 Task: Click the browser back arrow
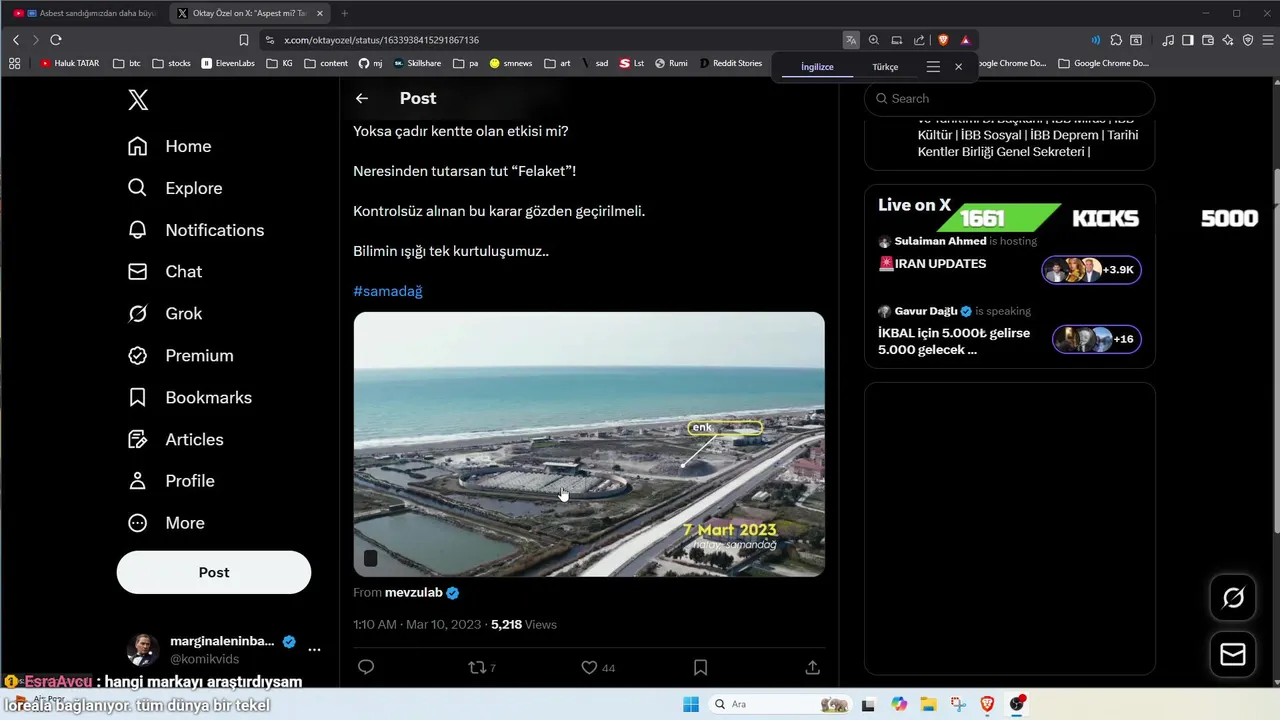click(x=16, y=40)
